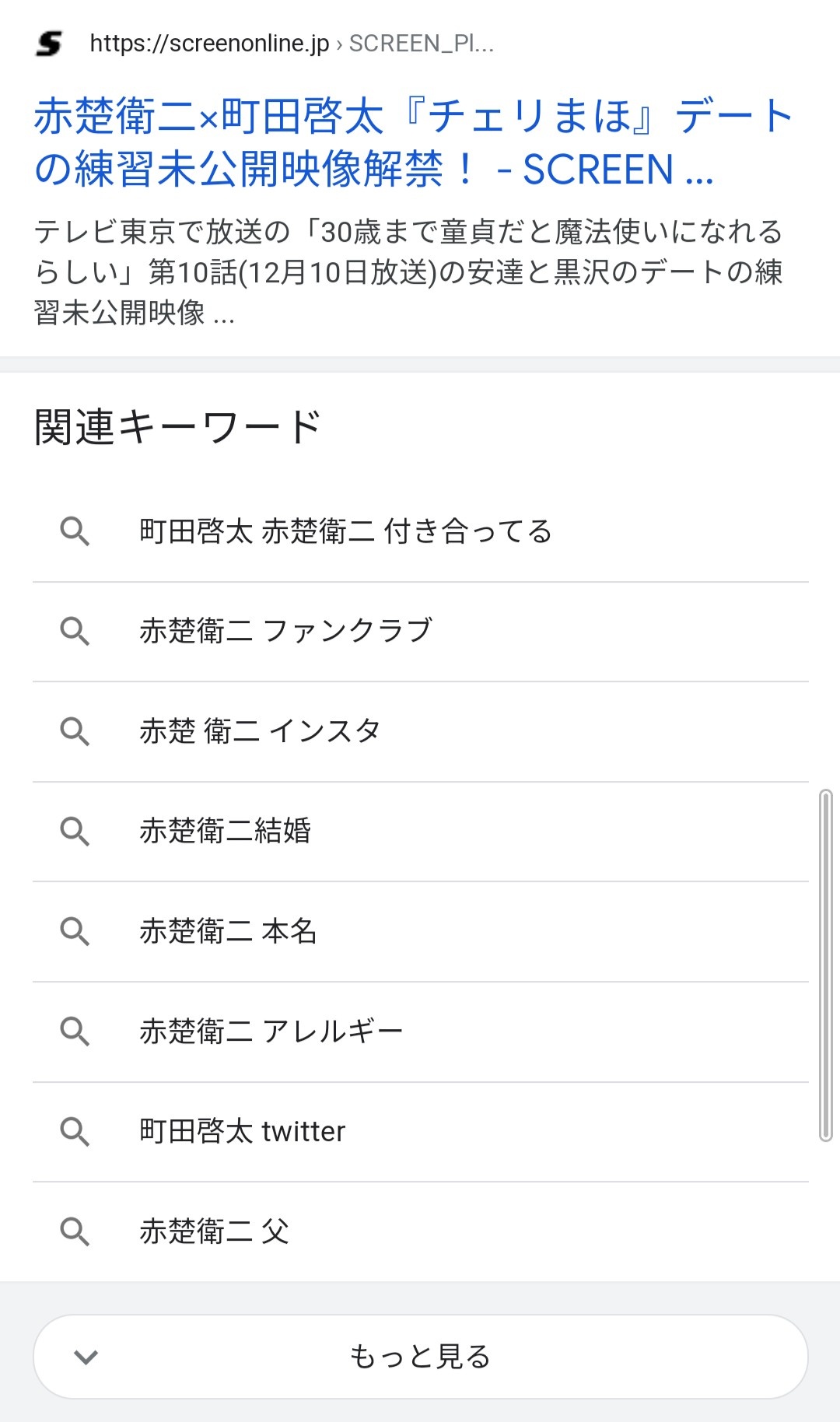
Task: Expand results with the もっと見る chevron
Action: pyautogui.click(x=86, y=1357)
